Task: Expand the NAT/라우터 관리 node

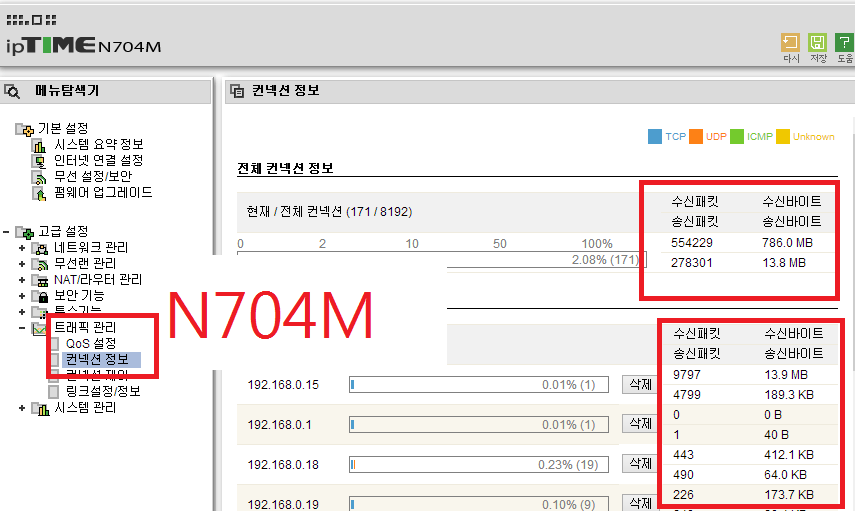Action: point(22,280)
